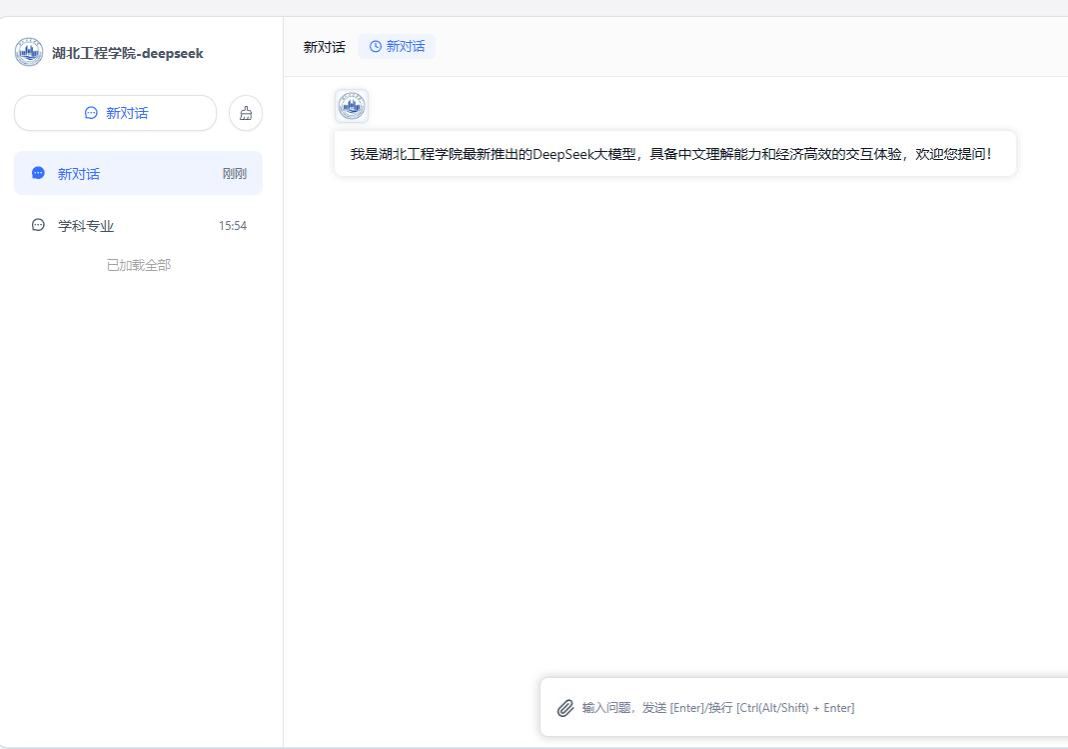
Task: Click the chat icon beside 学科专业
Action: click(39, 225)
